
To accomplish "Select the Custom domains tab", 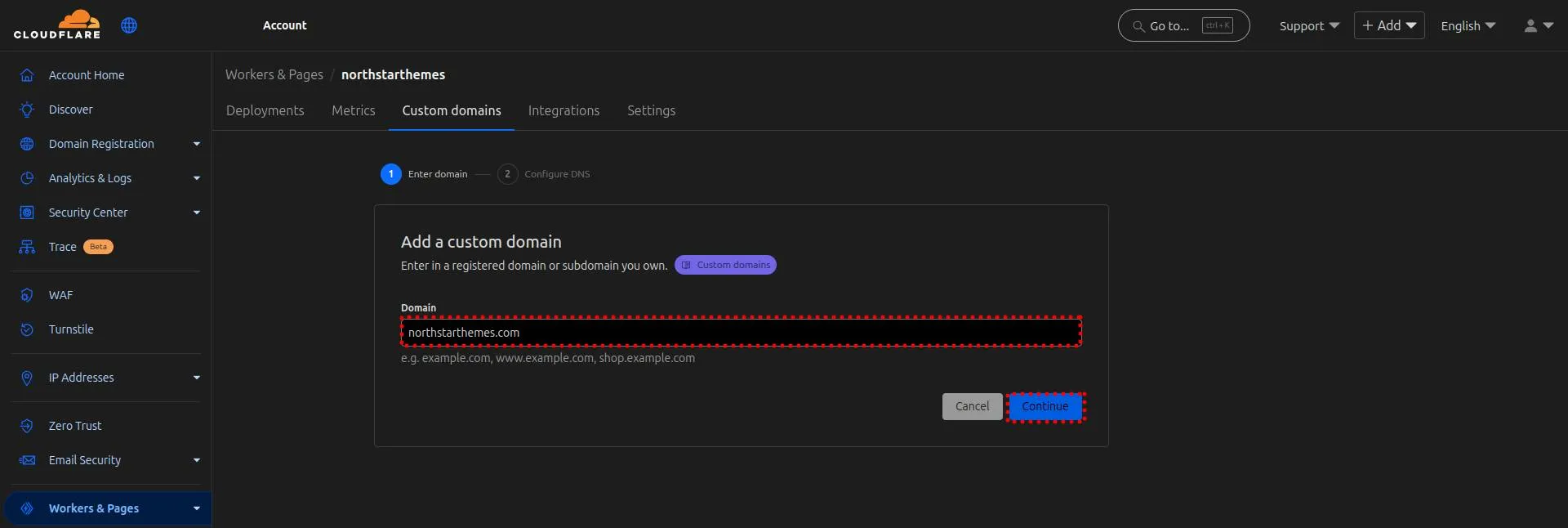I will click(x=452, y=110).
